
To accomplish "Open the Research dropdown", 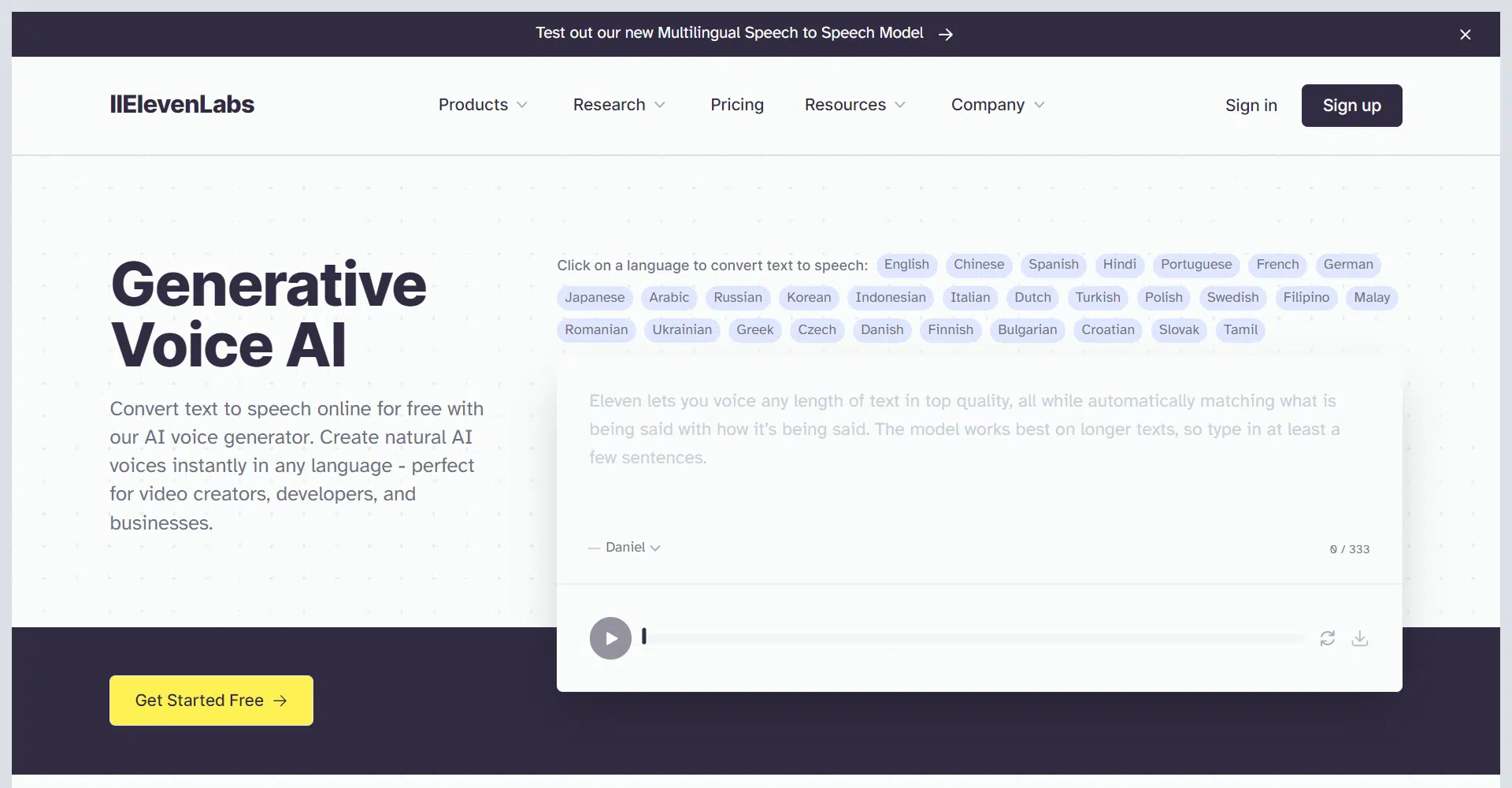I will [619, 105].
